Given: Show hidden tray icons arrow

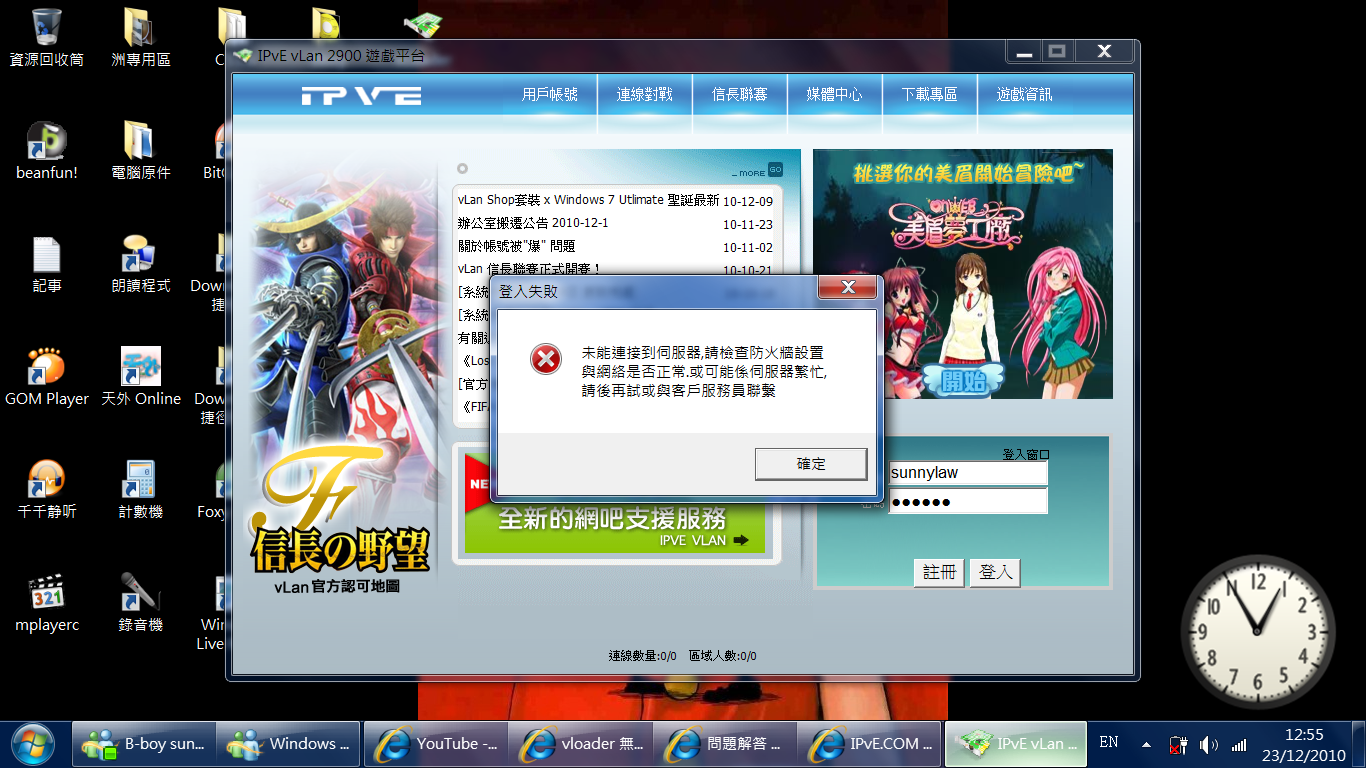Looking at the screenshot, I should pyautogui.click(x=1147, y=745).
